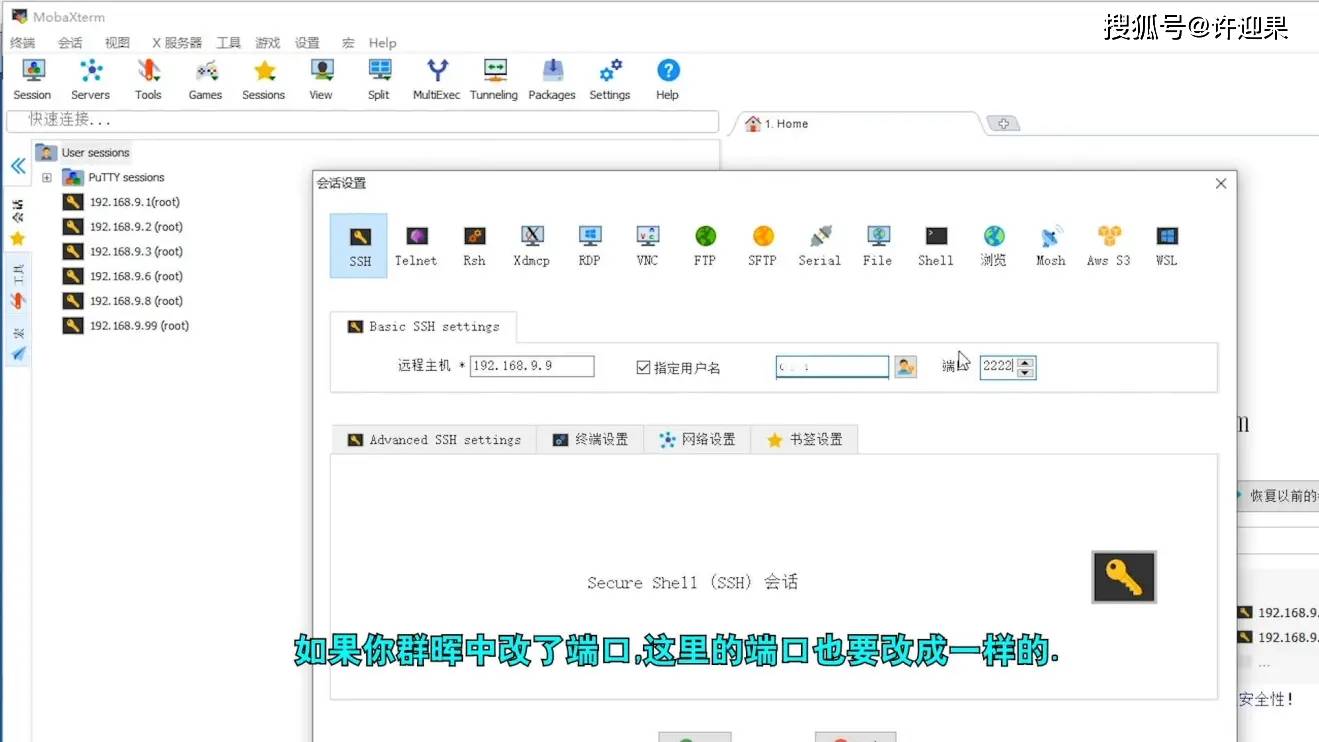Screen dimensions: 1319x742
Task: Select Rsh session type
Action: pyautogui.click(x=474, y=246)
